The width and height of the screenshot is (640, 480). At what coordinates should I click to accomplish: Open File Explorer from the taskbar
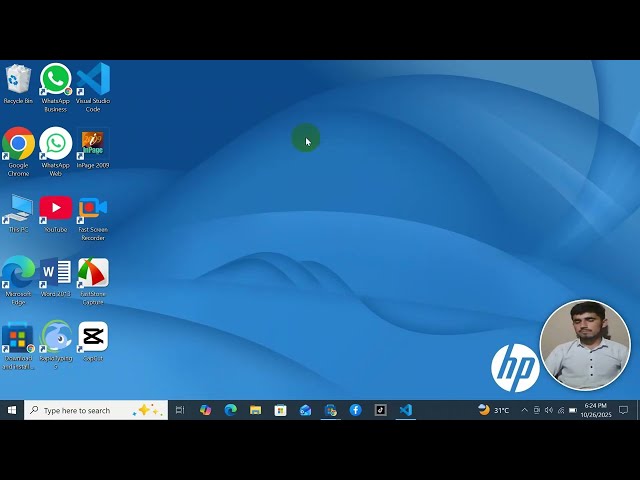click(x=256, y=410)
